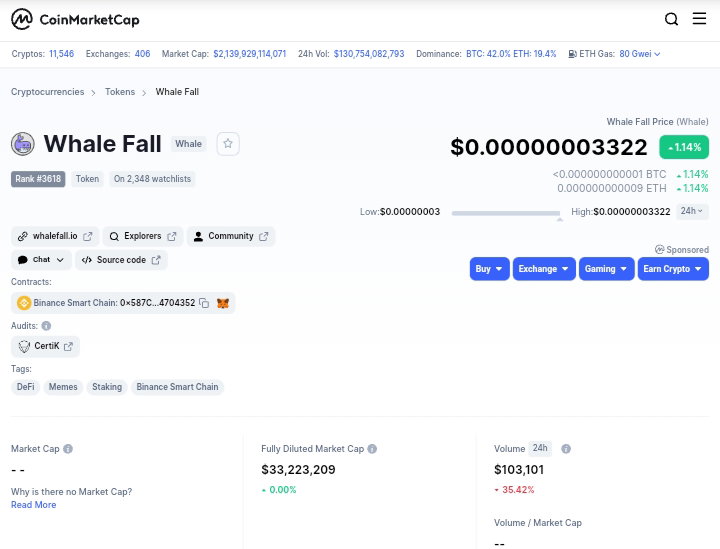Add token to MetaMask fox icon
Viewport: 720px width, 549px height.
coord(223,303)
